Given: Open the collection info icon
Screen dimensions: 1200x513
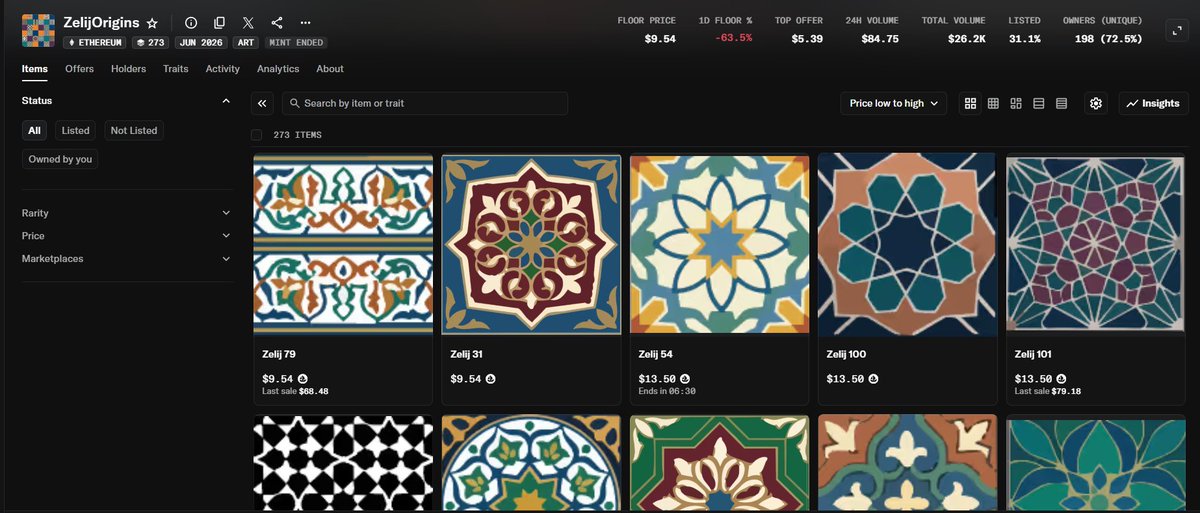Looking at the screenshot, I should tap(191, 22).
